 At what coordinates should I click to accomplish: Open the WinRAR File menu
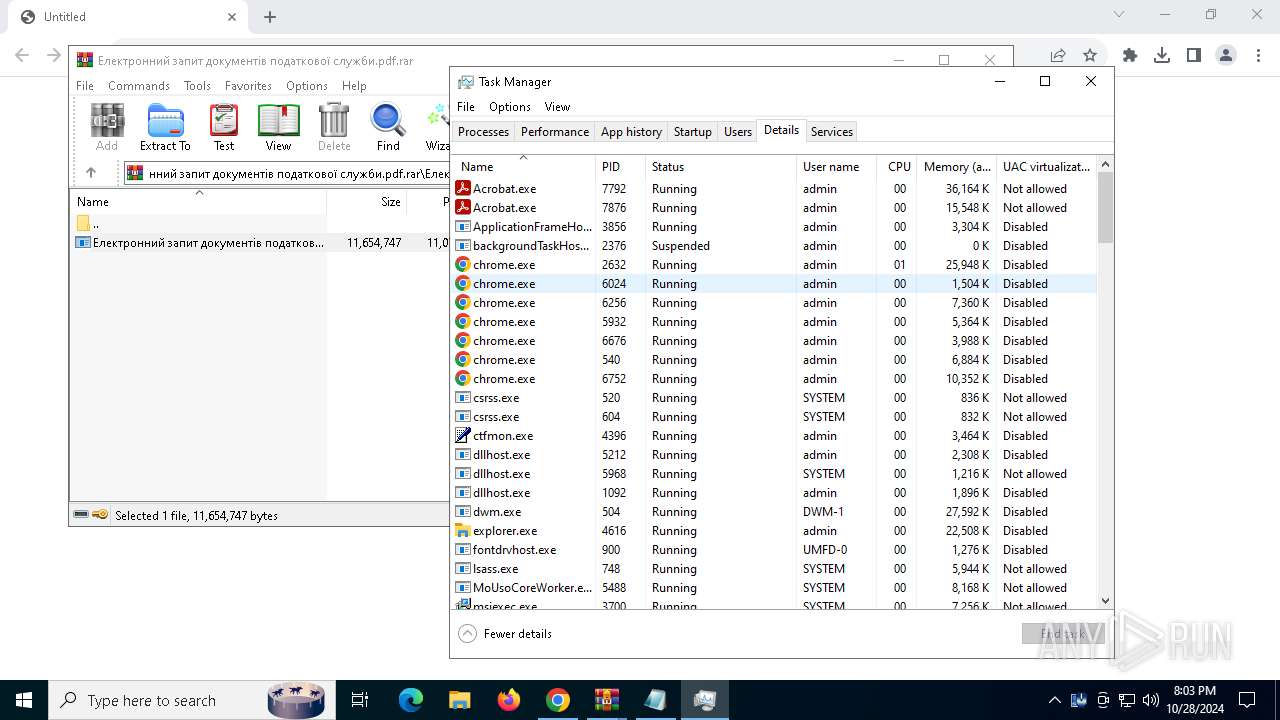pos(85,86)
